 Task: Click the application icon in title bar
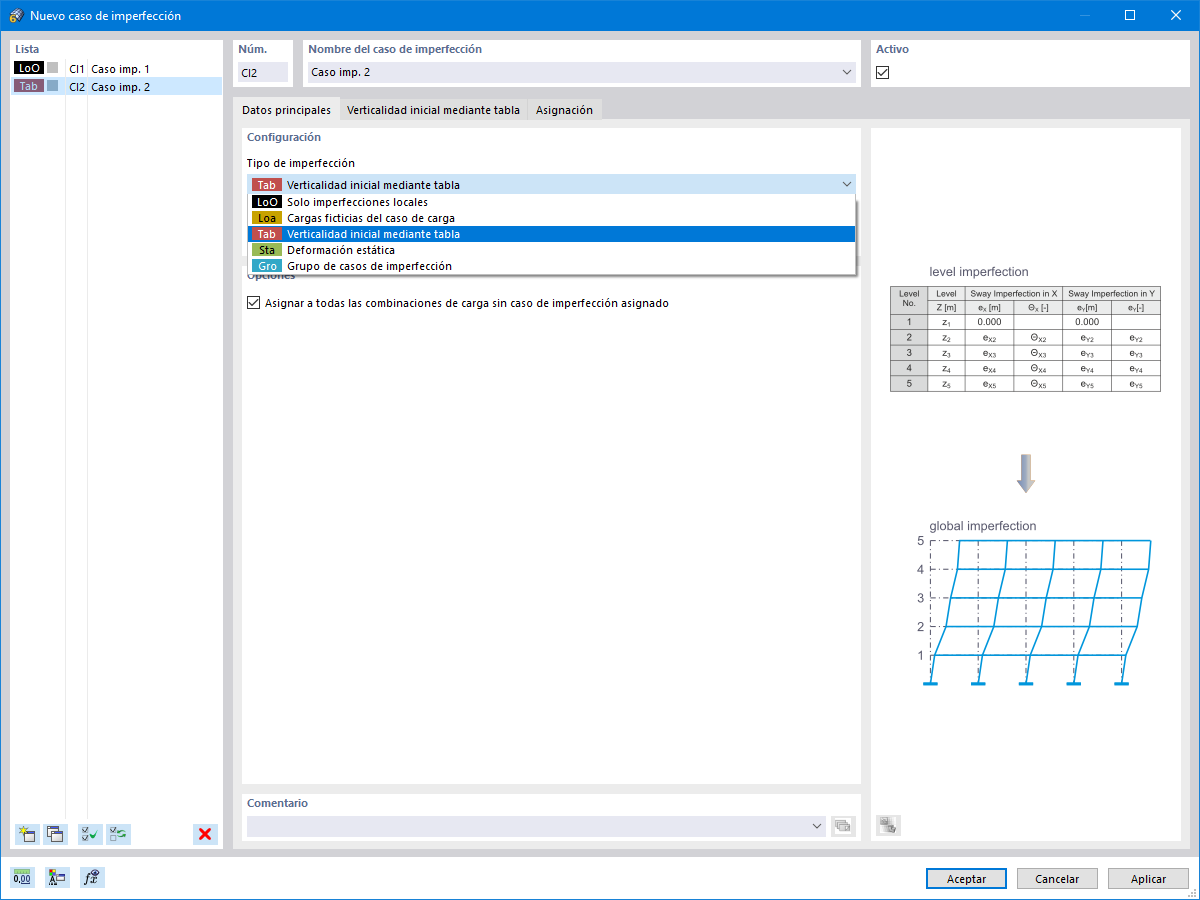coord(15,16)
